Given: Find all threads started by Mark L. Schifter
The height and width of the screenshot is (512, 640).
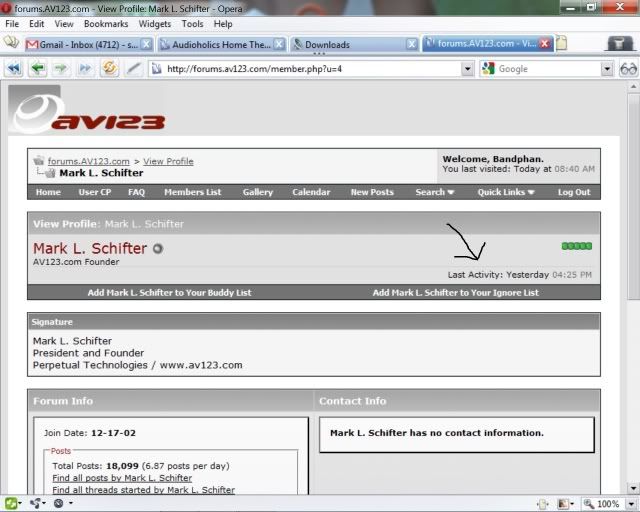Looking at the screenshot, I should pyautogui.click(x=143, y=490).
